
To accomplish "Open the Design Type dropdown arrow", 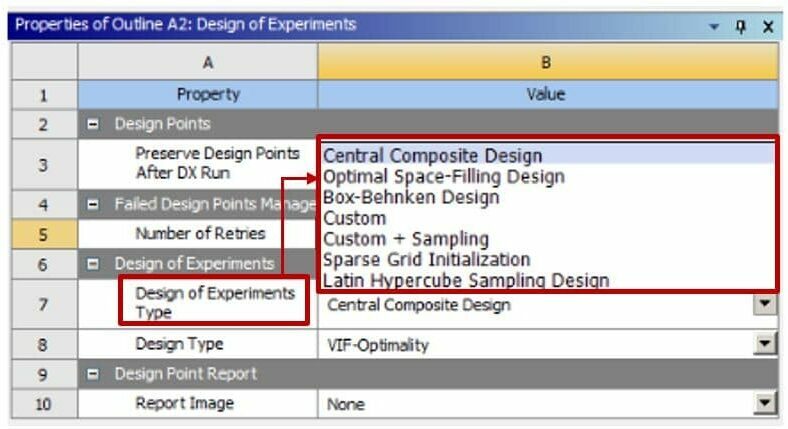I will click(x=765, y=344).
